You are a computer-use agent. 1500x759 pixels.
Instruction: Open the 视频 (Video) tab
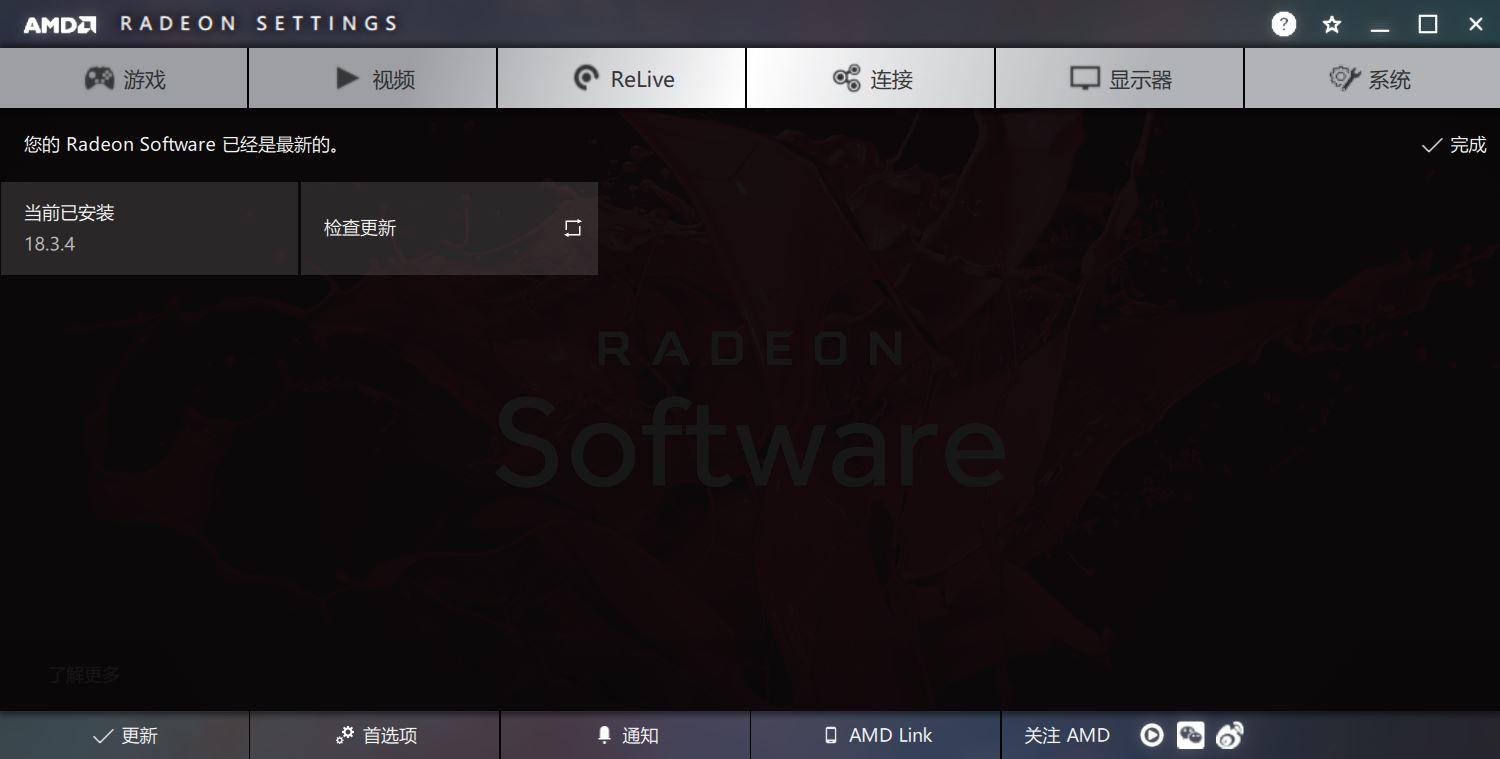click(373, 78)
